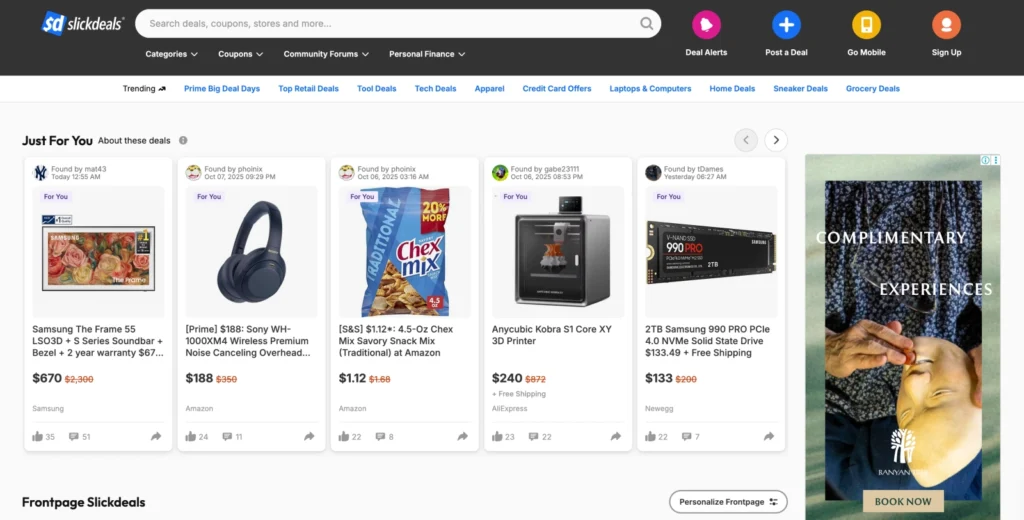1024x520 pixels.
Task: Show next Just For You deals
Action: click(776, 141)
